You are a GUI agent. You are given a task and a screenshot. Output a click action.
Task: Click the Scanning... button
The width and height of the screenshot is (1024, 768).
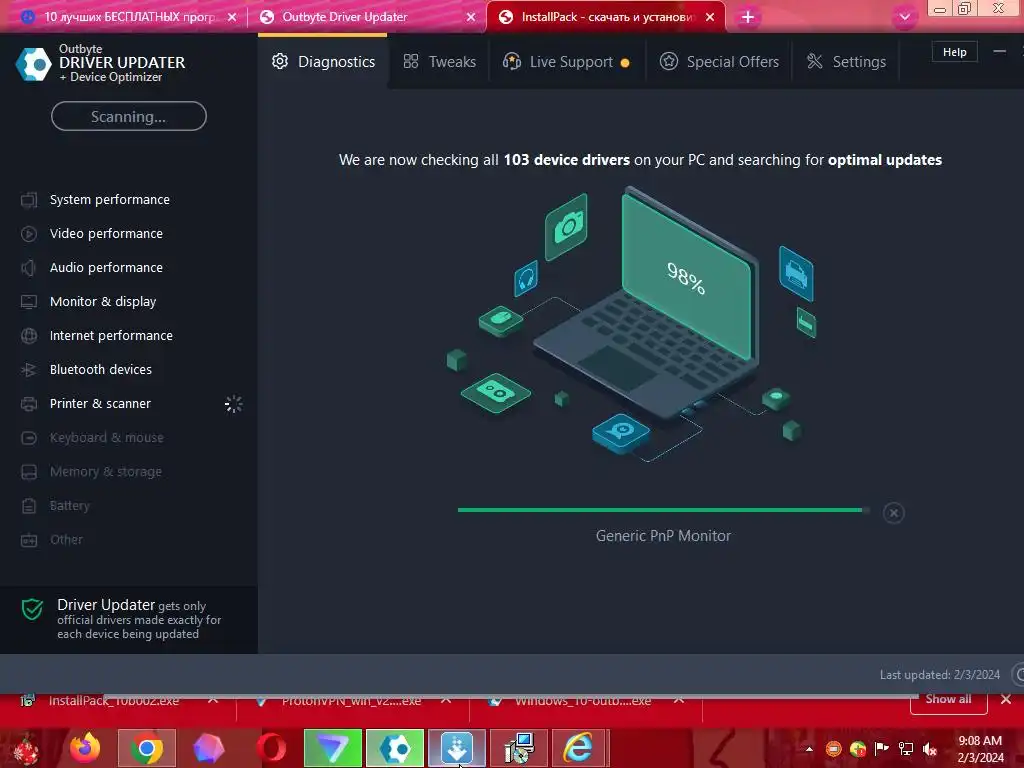129,116
